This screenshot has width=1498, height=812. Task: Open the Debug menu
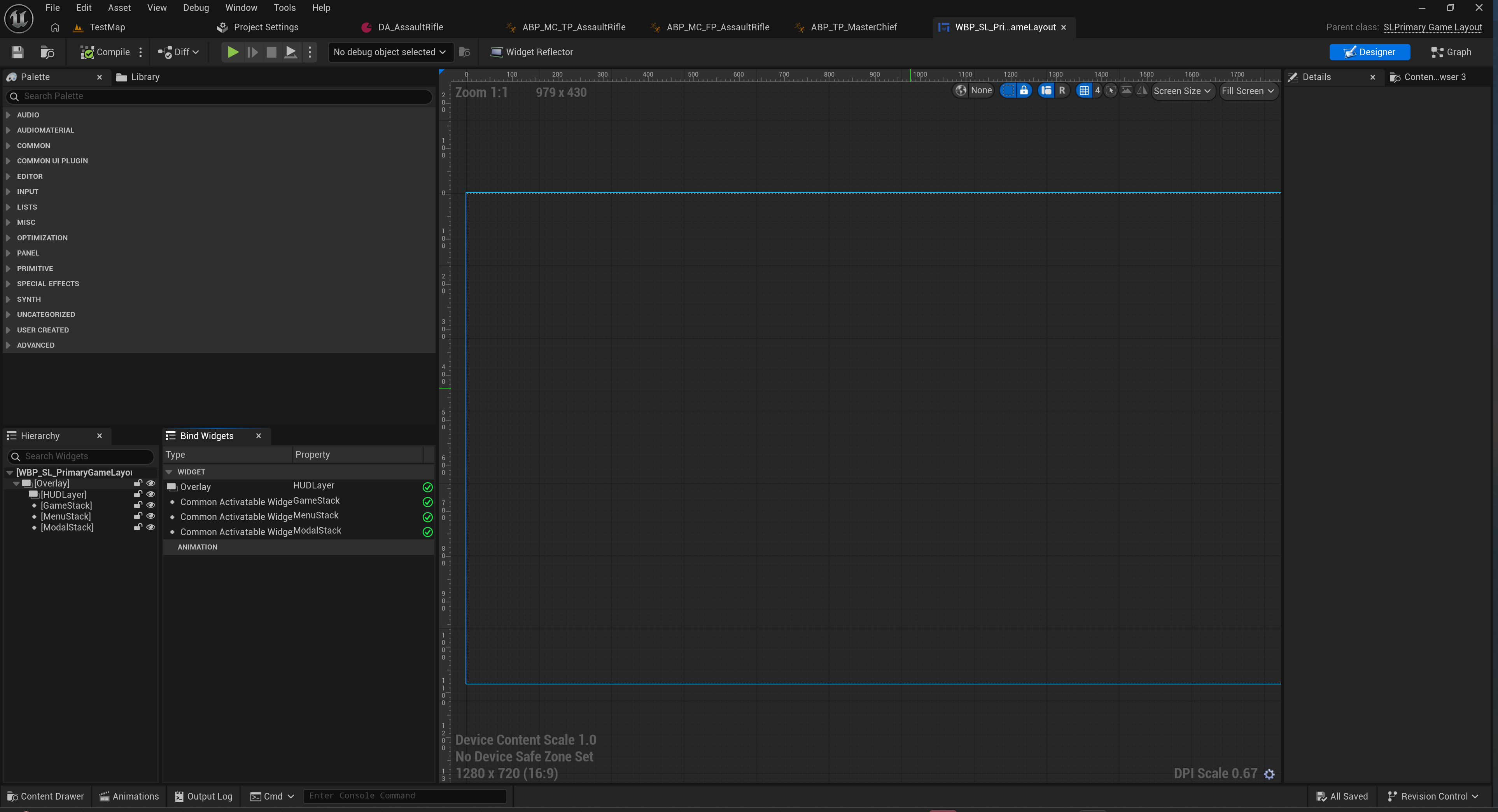[195, 7]
